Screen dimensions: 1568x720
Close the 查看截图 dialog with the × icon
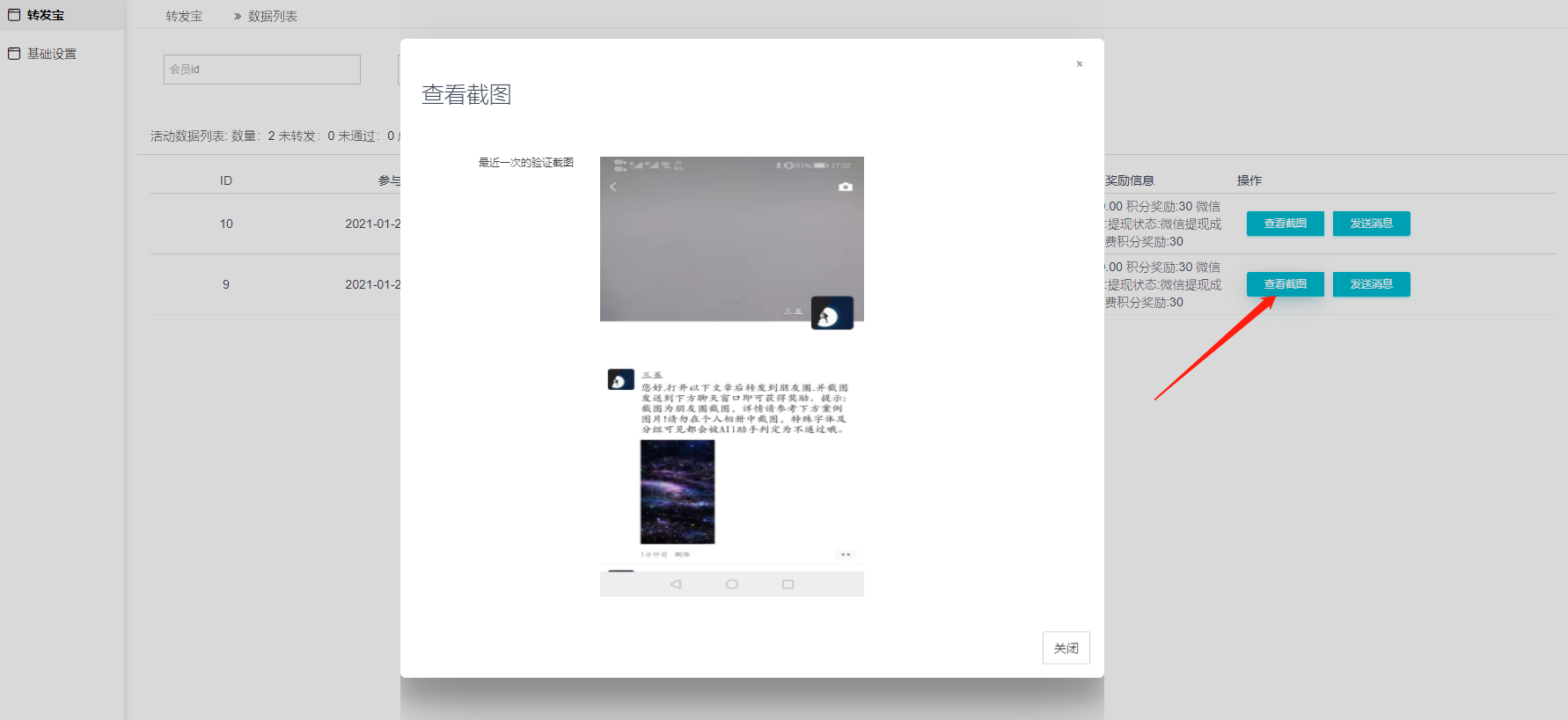coord(1079,64)
